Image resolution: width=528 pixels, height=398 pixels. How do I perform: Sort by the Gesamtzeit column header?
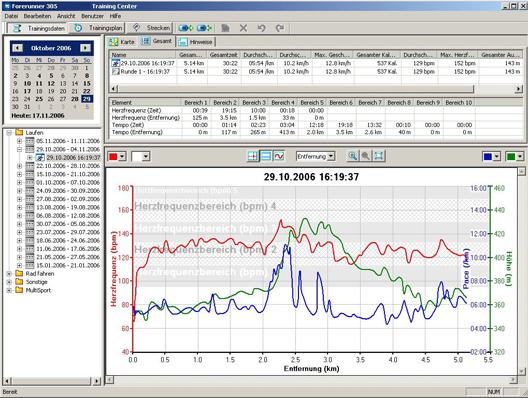pos(224,55)
